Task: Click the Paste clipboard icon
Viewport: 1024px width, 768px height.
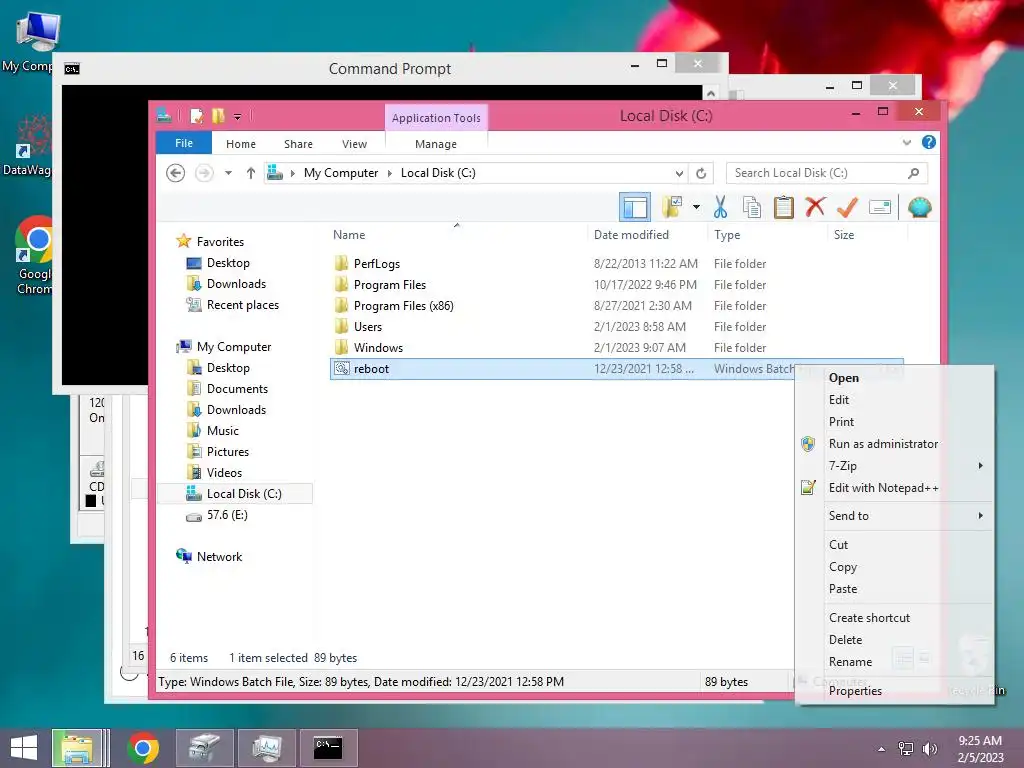Action: click(x=784, y=208)
